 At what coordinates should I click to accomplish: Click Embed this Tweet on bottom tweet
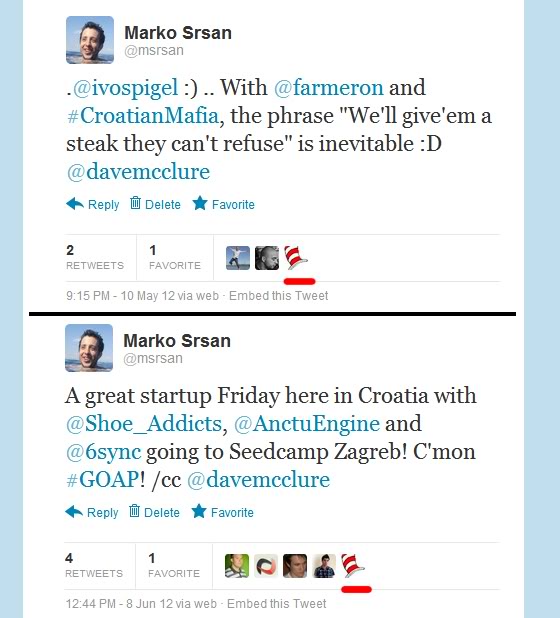pyautogui.click(x=277, y=603)
